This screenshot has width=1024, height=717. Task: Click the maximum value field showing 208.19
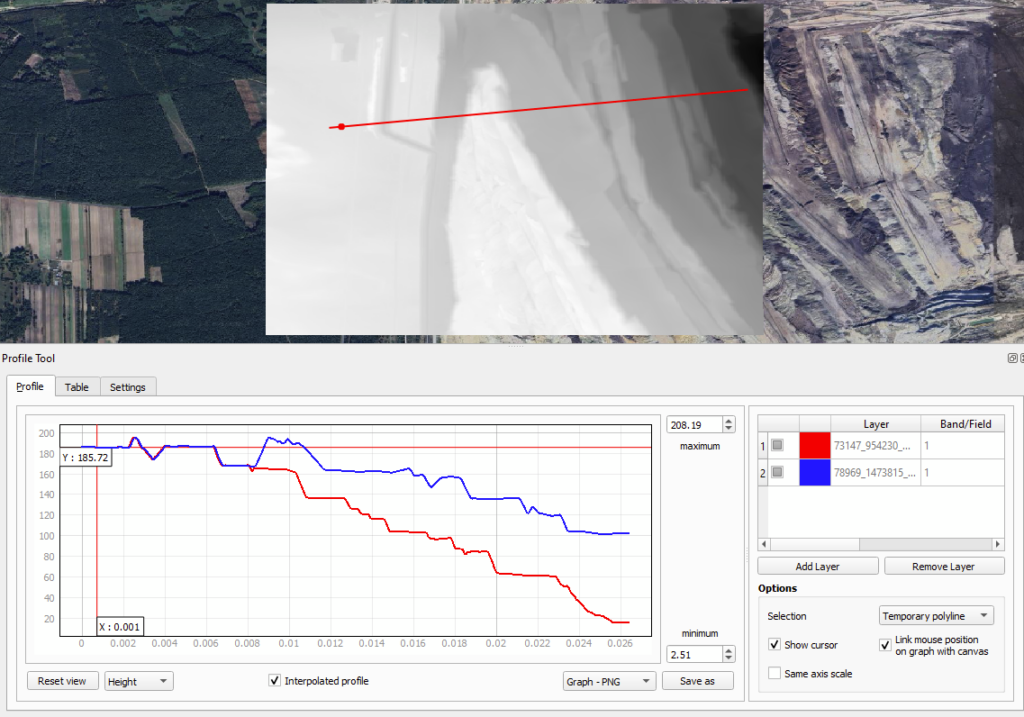(x=694, y=425)
